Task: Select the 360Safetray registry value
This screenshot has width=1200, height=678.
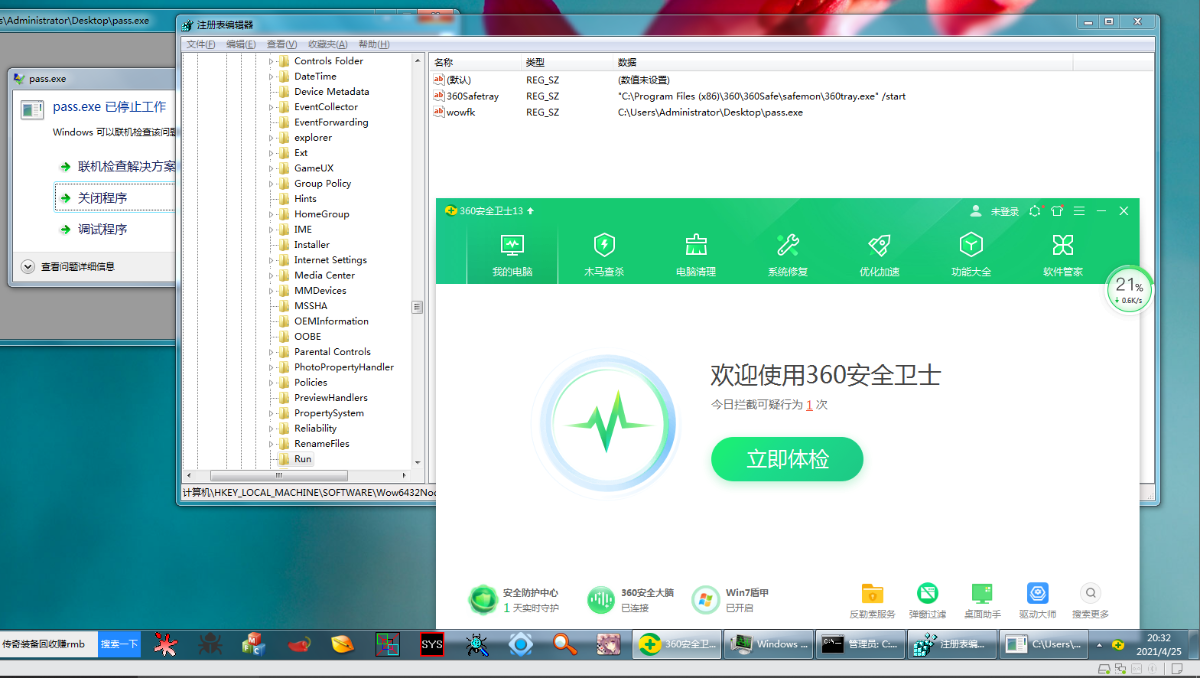Action: click(472, 97)
